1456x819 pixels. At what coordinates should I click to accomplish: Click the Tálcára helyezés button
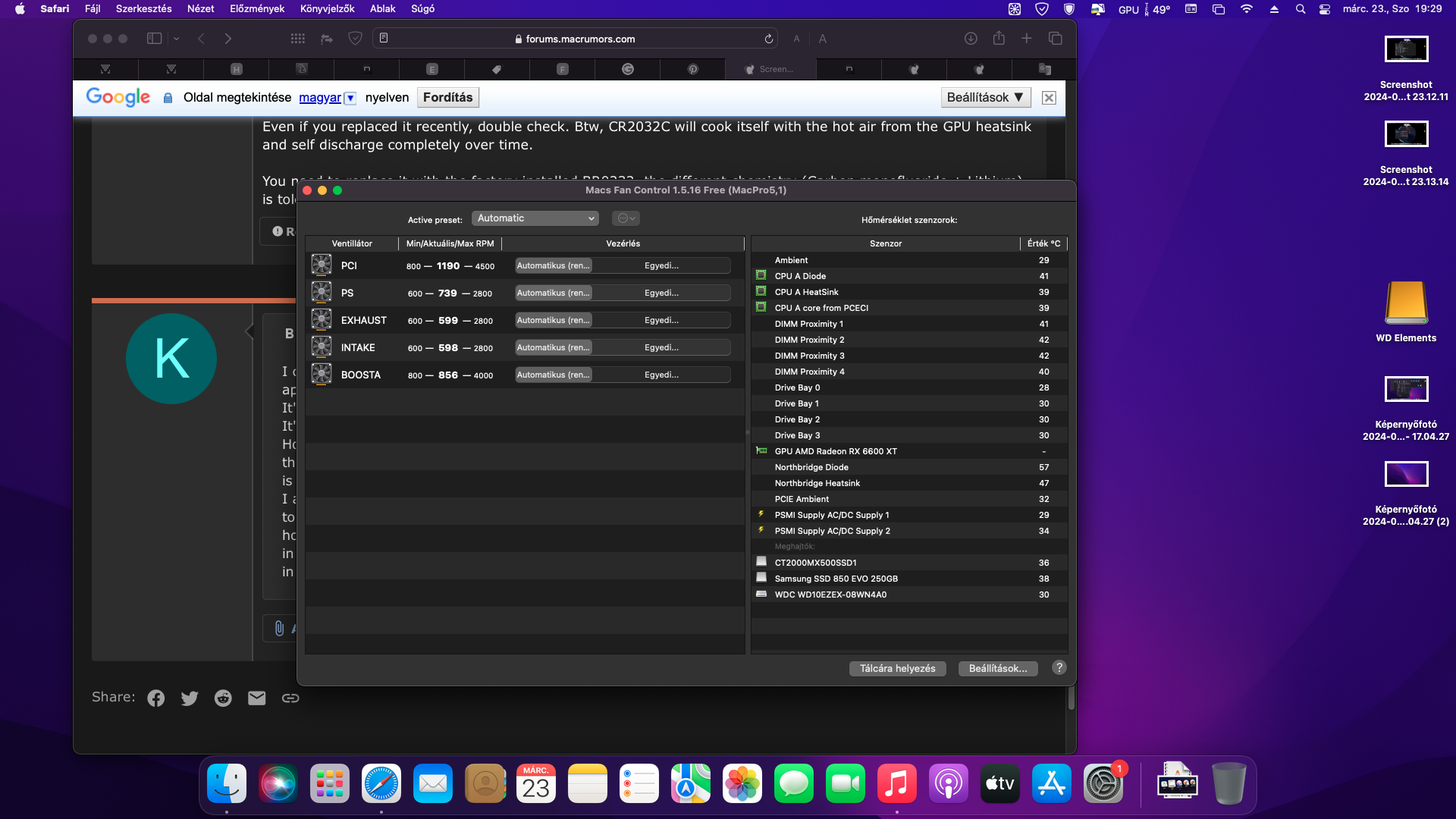pos(897,668)
